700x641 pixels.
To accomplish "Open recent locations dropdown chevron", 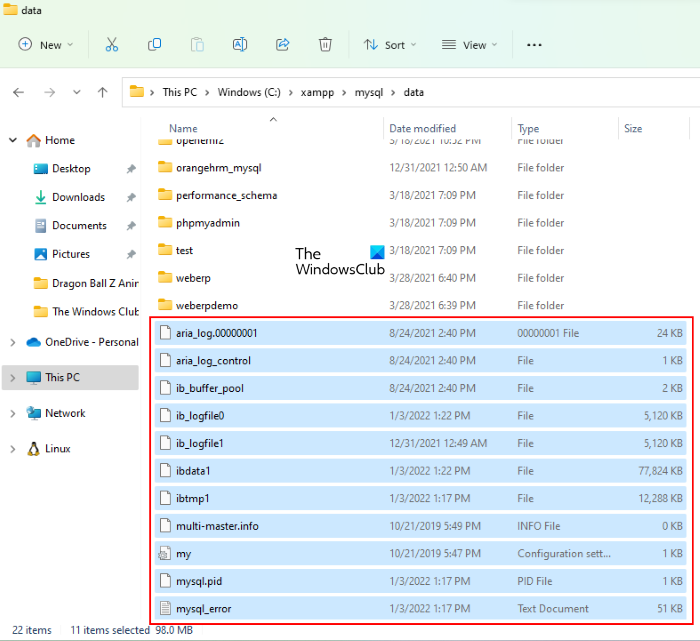I will tap(77, 92).
